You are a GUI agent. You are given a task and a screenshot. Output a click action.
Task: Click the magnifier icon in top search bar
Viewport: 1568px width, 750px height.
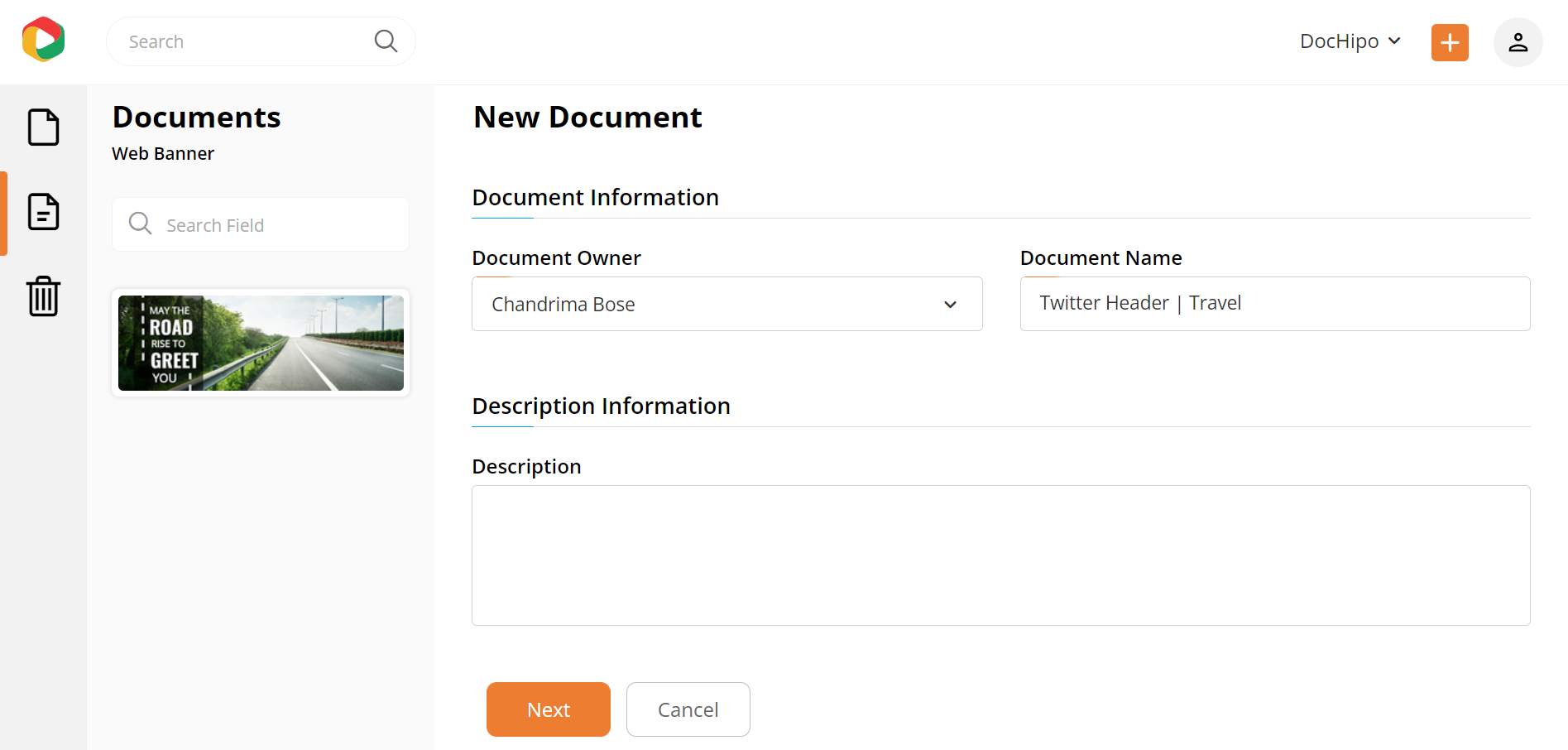386,41
